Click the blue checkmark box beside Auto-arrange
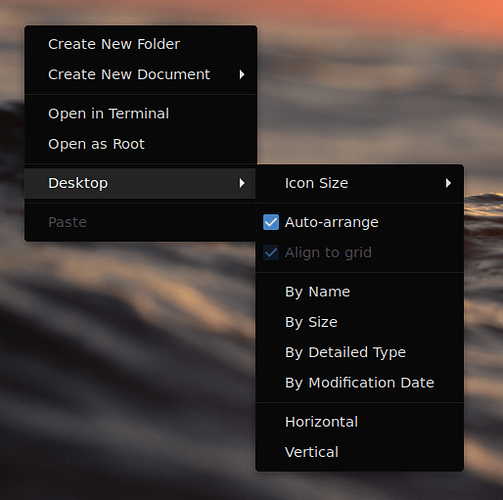Image resolution: width=503 pixels, height=500 pixels. (x=271, y=222)
